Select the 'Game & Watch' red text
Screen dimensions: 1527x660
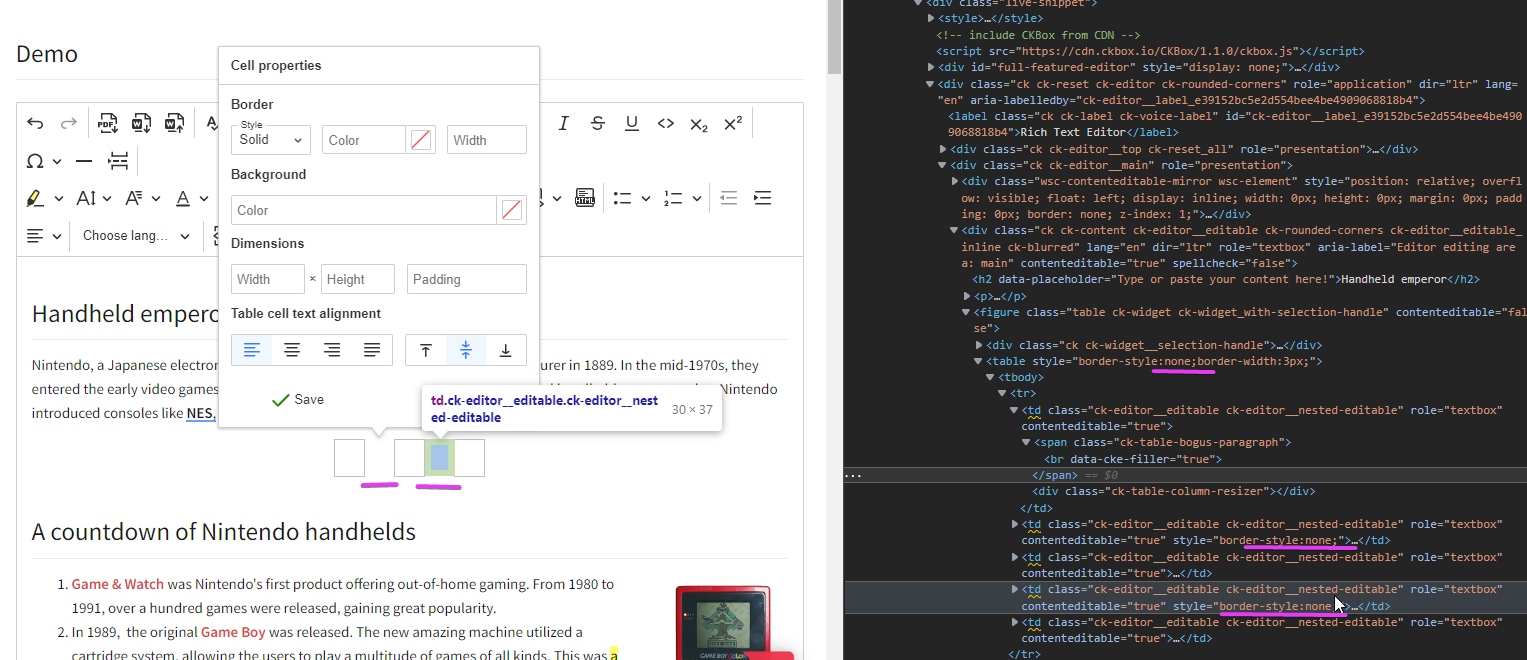click(117, 584)
